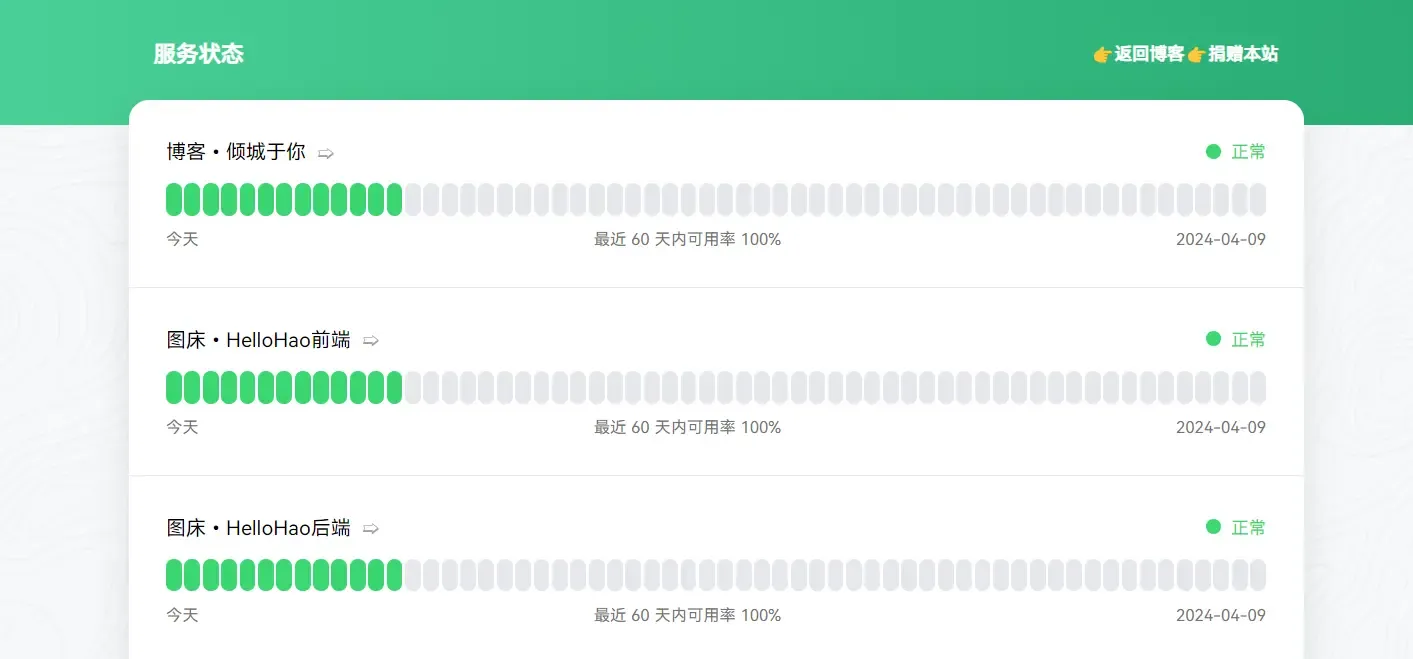
Task: Click the 服务状态 page title
Action: [x=198, y=54]
